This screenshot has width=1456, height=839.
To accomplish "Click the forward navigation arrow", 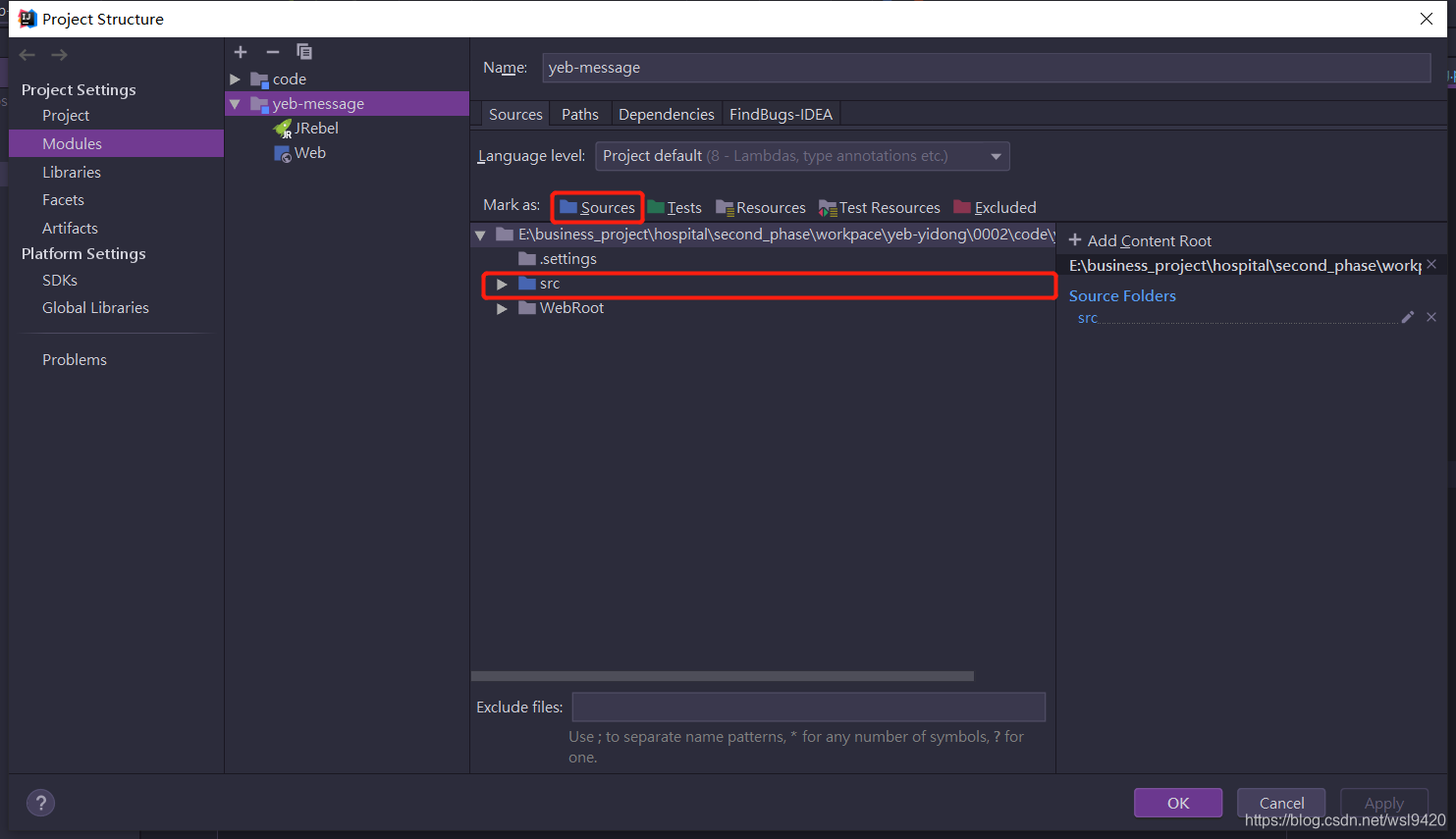I will point(60,55).
